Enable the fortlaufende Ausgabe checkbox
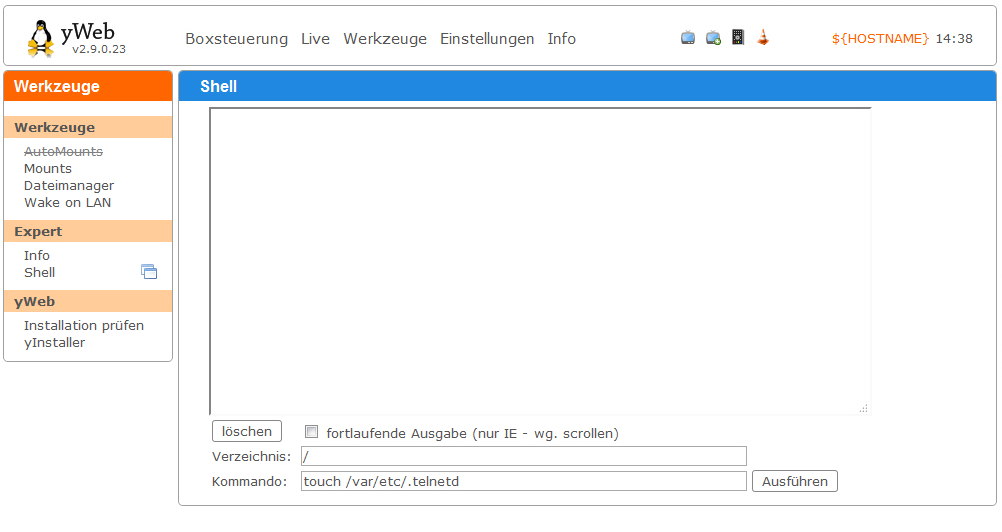1002x532 pixels. click(312, 432)
